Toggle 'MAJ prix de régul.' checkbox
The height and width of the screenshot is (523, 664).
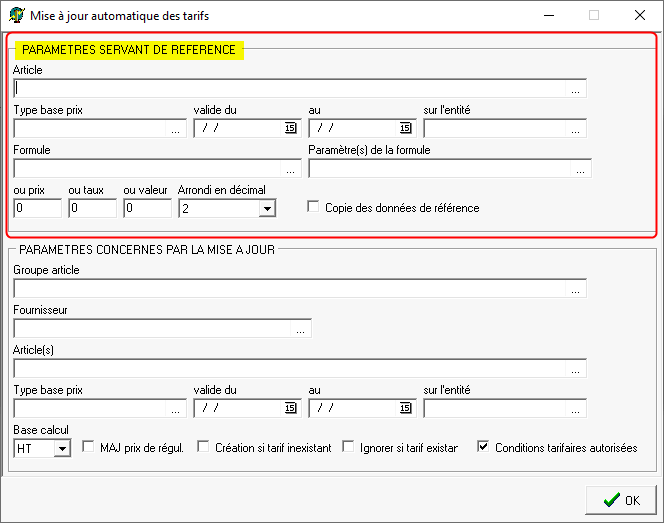coord(88,448)
